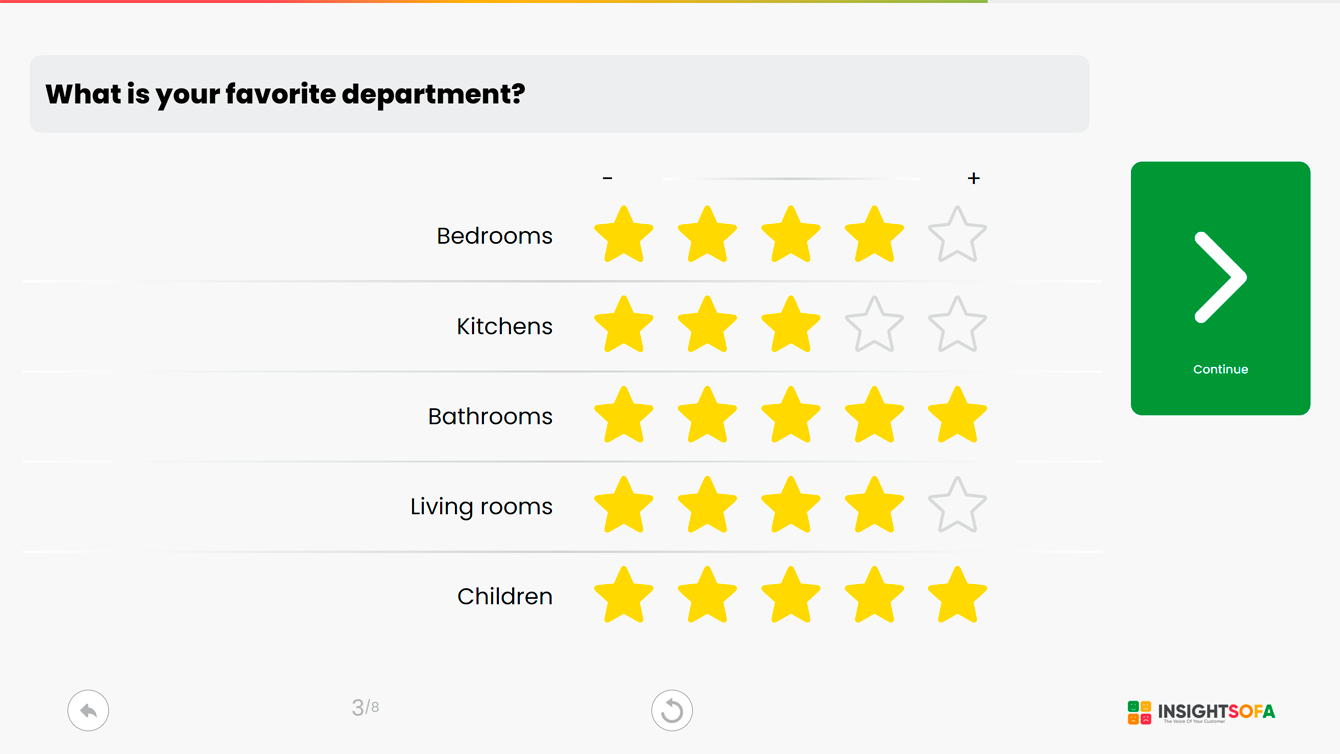Give Kitchens a four-star rating
This screenshot has width=1340, height=754.
coord(874,325)
